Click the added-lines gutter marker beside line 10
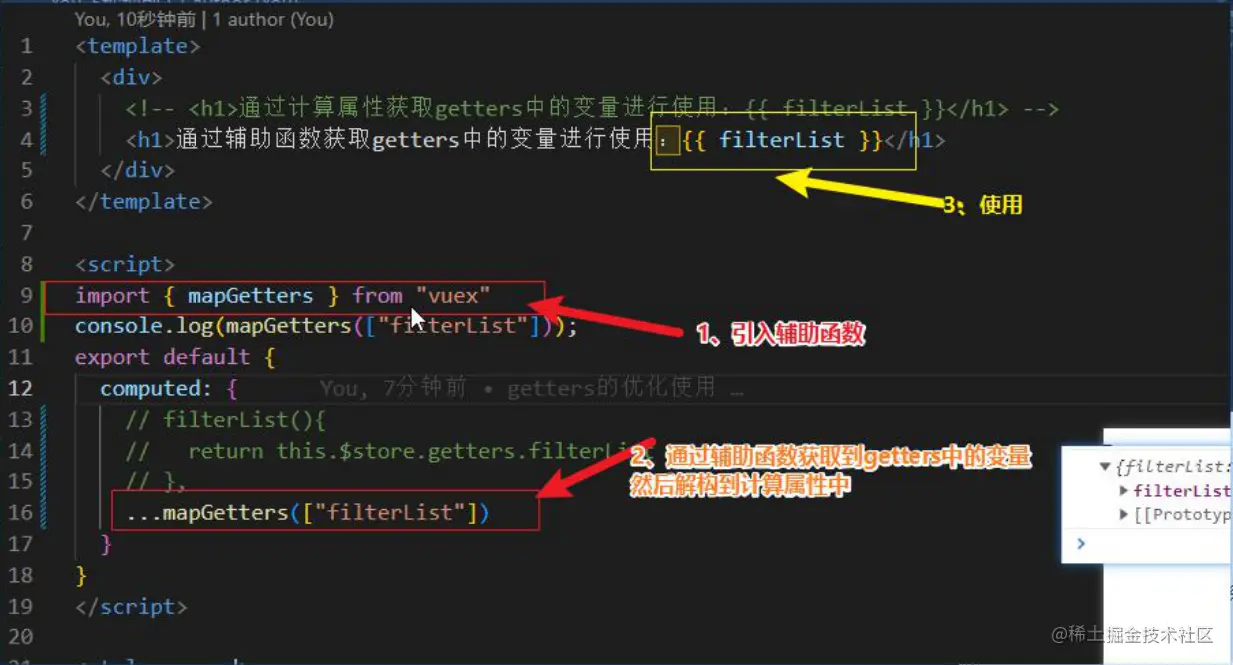This screenshot has width=1233, height=665. (x=44, y=326)
